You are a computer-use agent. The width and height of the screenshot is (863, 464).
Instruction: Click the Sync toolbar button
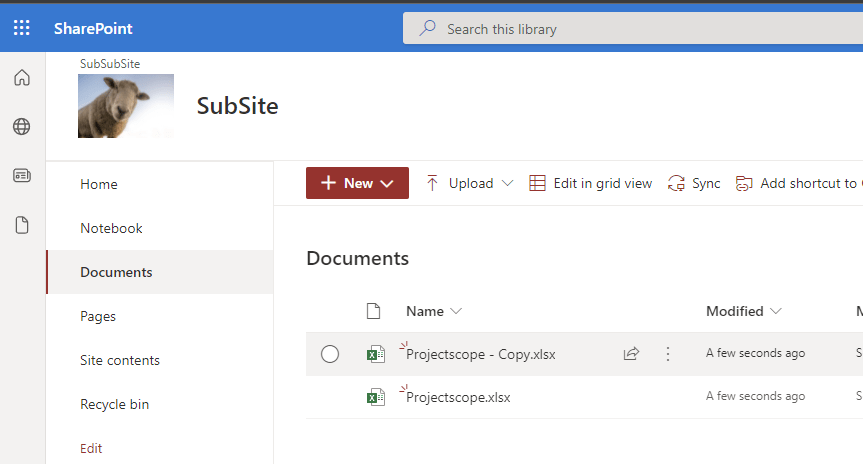(694, 183)
